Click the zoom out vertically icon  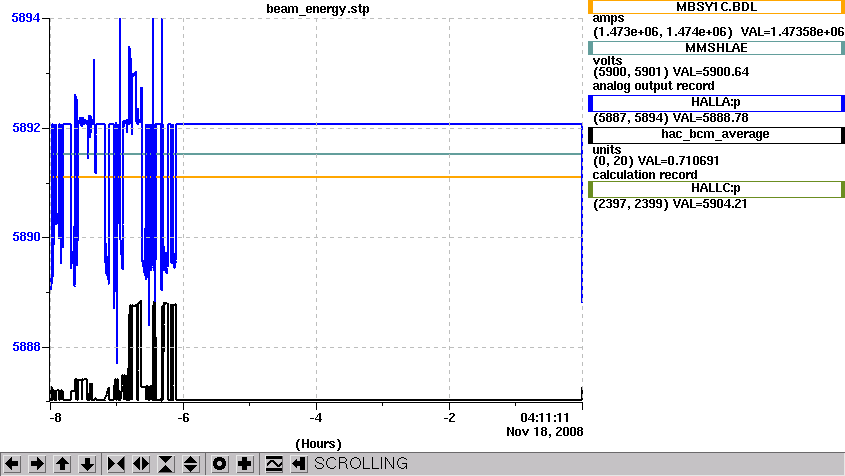pyautogui.click(x=191, y=464)
